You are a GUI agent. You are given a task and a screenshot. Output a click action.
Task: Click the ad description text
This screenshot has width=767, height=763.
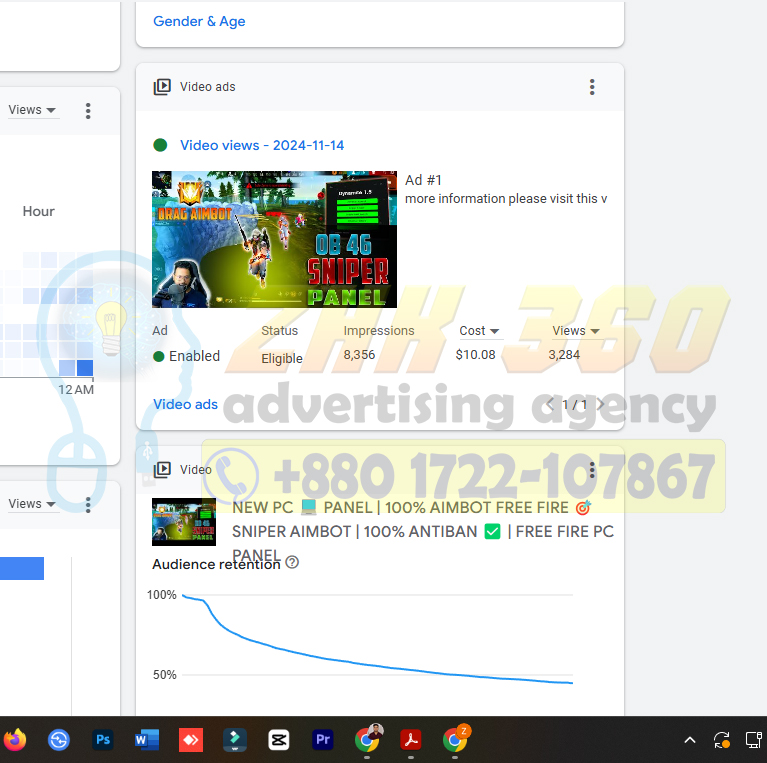coord(506,199)
